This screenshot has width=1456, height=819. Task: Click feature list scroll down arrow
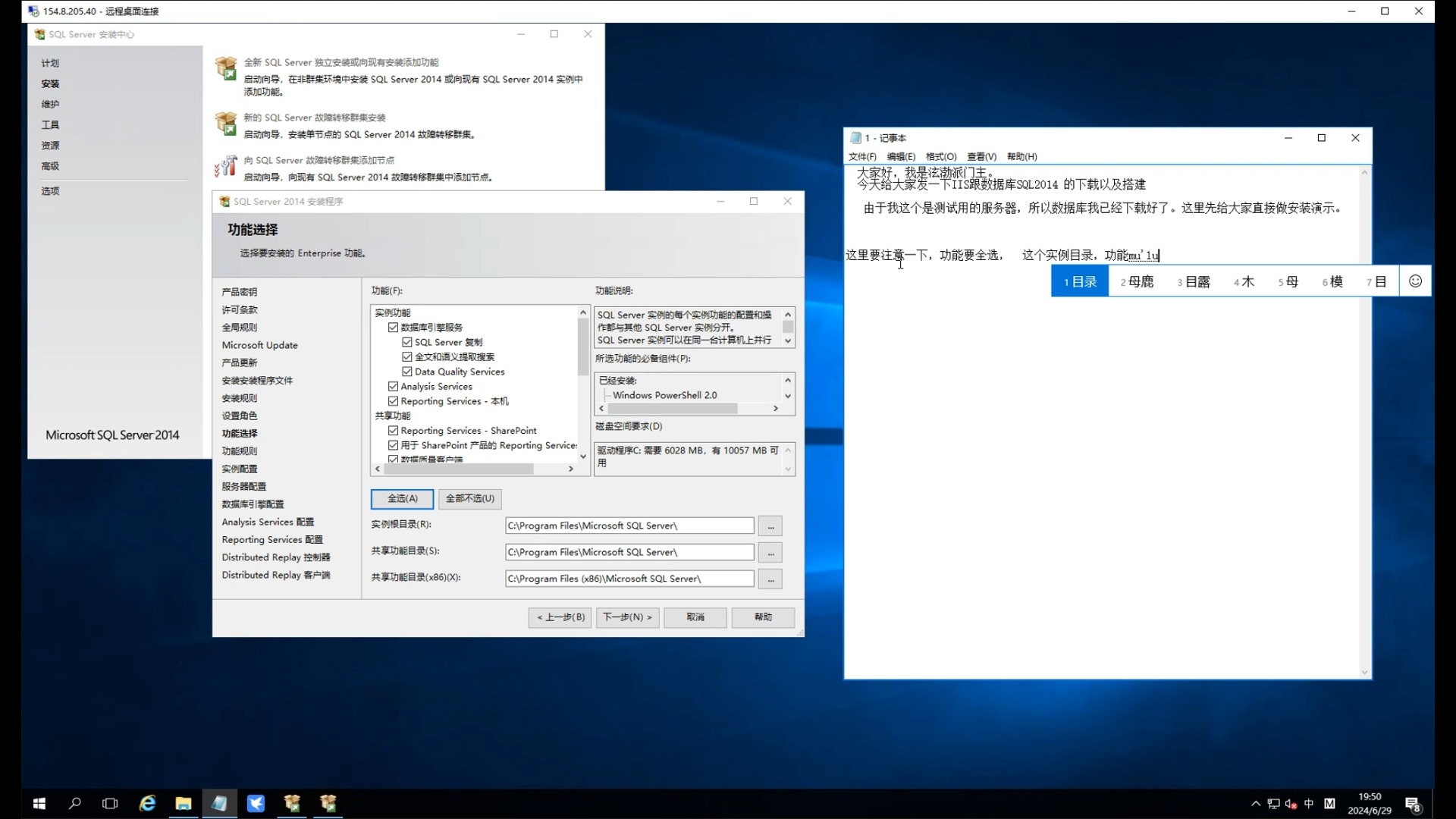click(x=583, y=457)
